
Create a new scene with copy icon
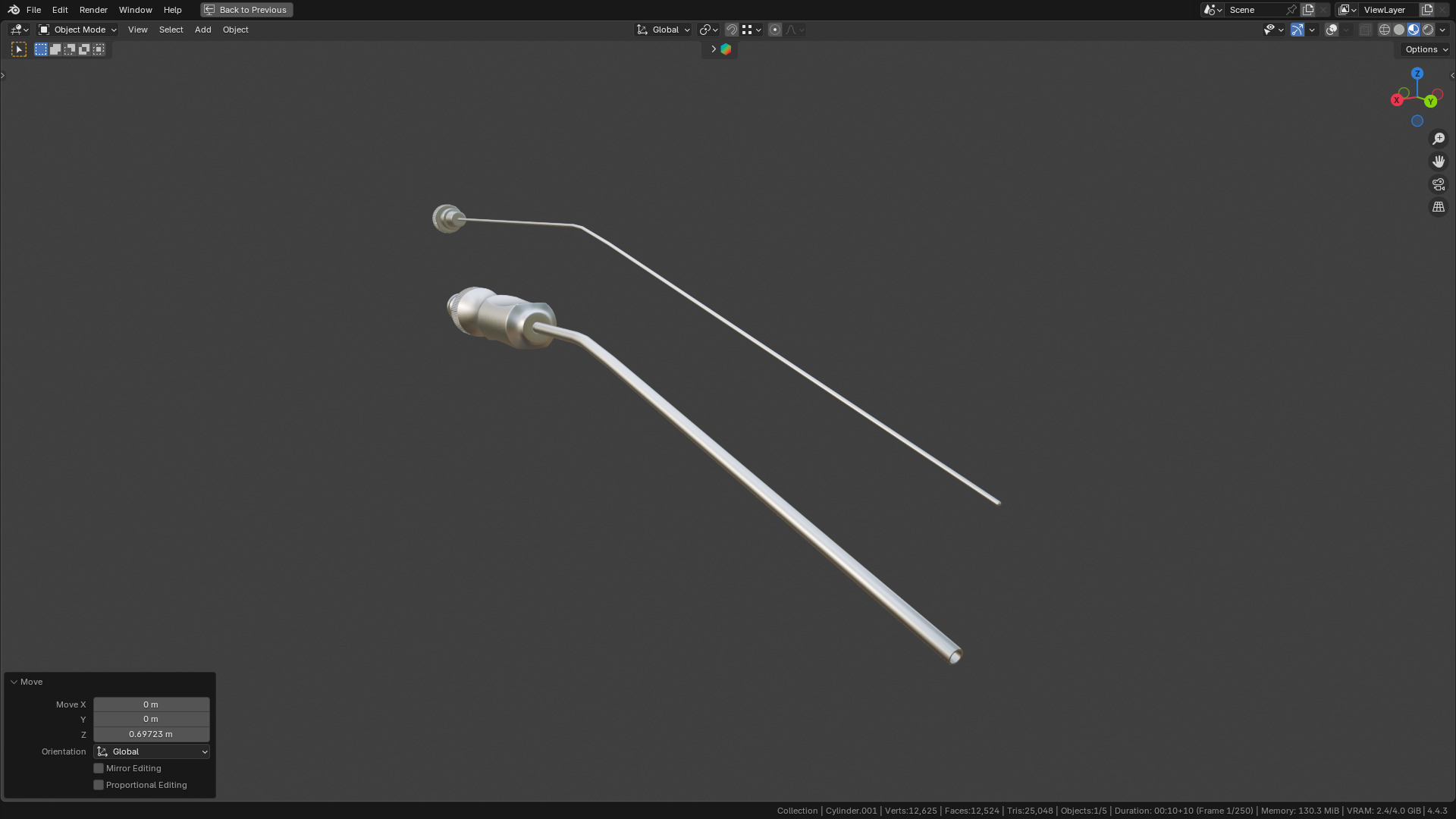1308,10
